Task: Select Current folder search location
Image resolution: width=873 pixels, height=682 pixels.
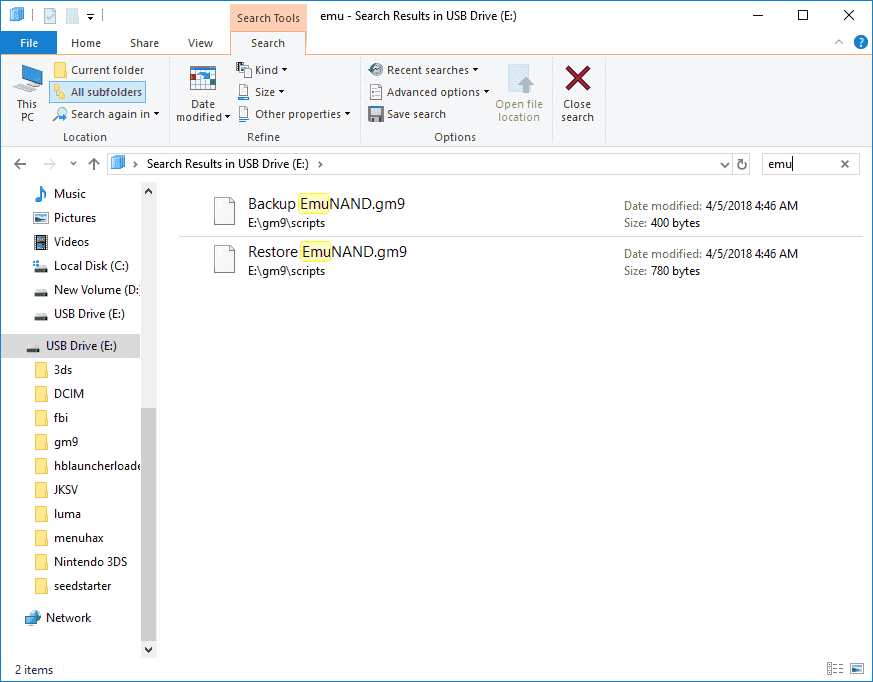Action: click(x=99, y=70)
